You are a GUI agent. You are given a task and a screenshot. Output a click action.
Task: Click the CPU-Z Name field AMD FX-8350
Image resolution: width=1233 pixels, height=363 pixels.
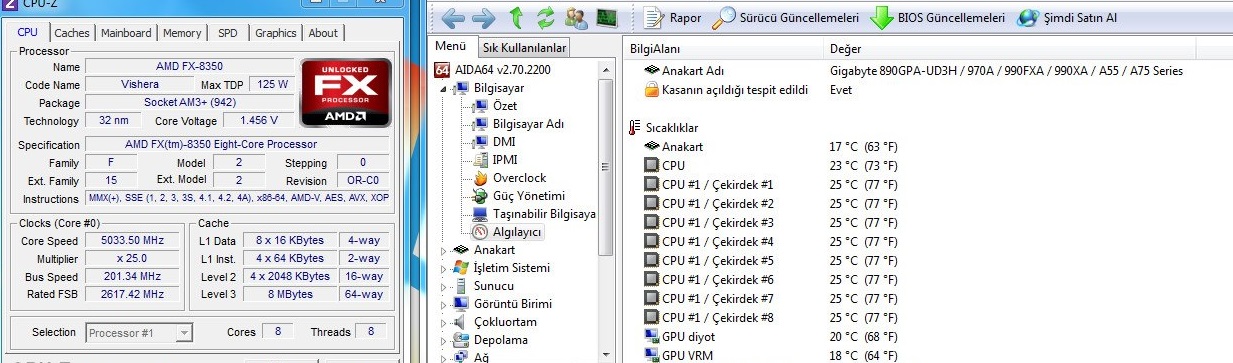[190, 66]
